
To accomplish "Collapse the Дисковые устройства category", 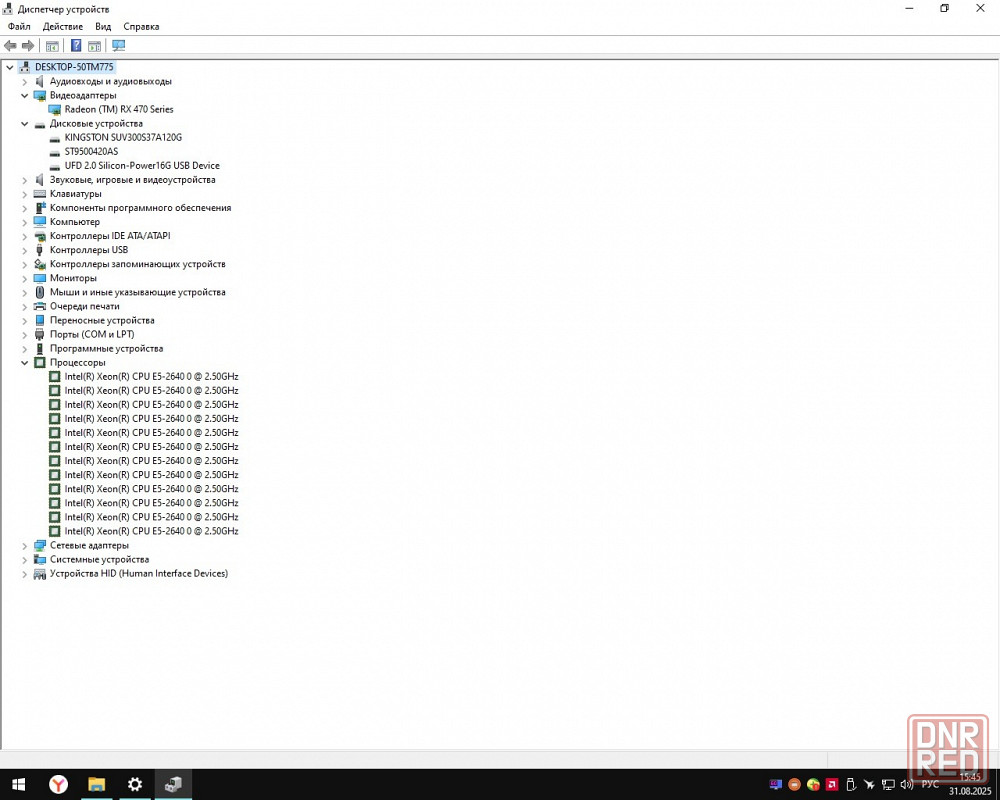I will click(x=25, y=124).
